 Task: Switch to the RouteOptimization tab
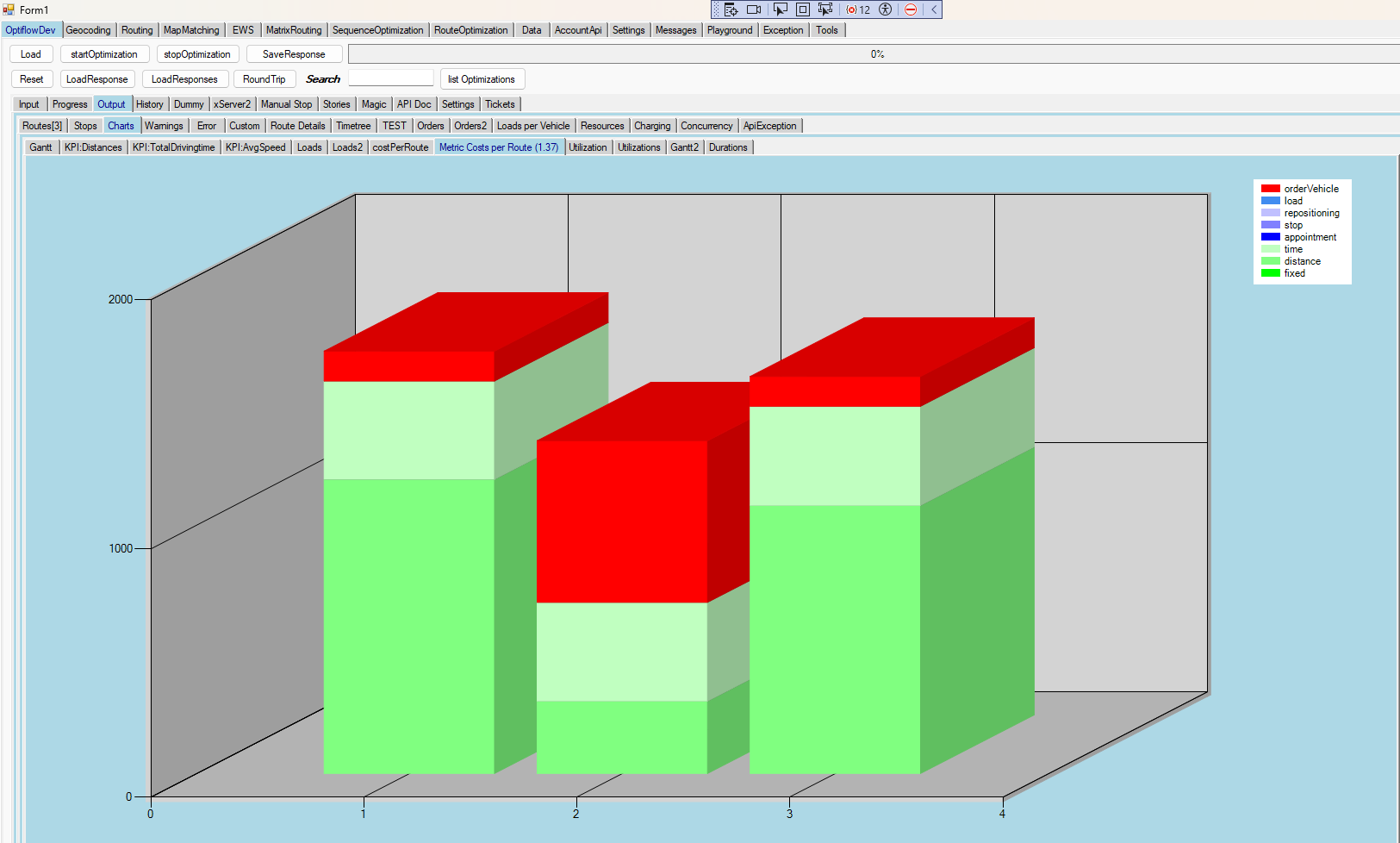tap(470, 30)
